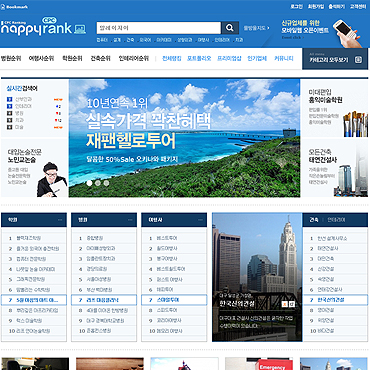Open the 병원순위 menu item
Screen dimensions: 370x370
pyautogui.click(x=11, y=58)
